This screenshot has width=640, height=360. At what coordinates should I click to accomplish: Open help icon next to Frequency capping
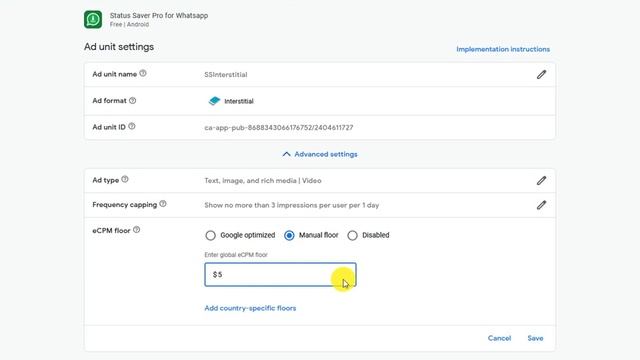[163, 204]
